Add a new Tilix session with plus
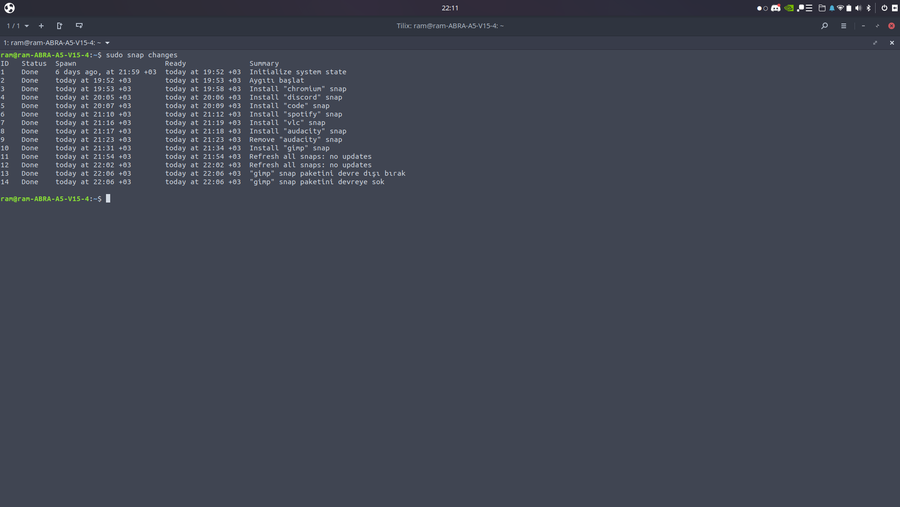900x507 pixels. (41, 26)
